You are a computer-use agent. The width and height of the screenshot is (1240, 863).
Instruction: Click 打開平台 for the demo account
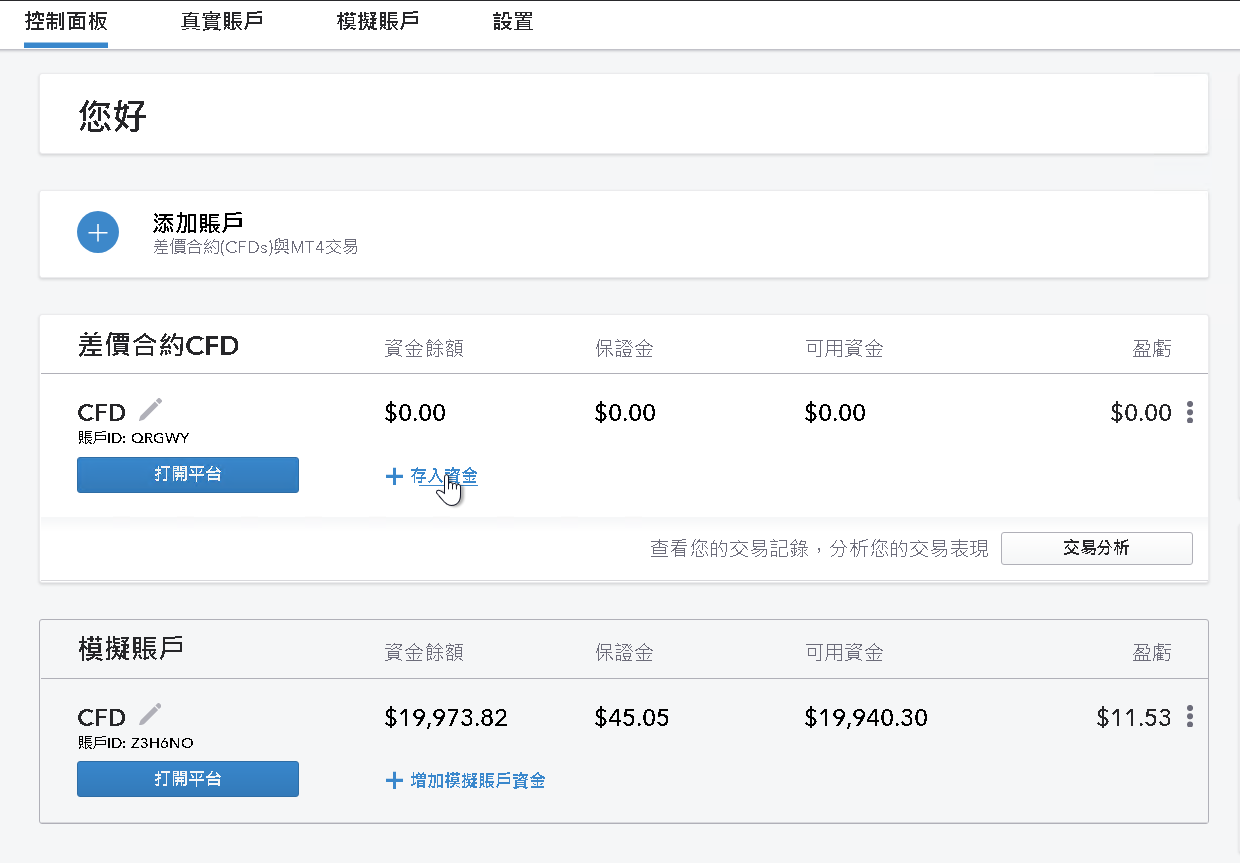pyautogui.click(x=187, y=778)
